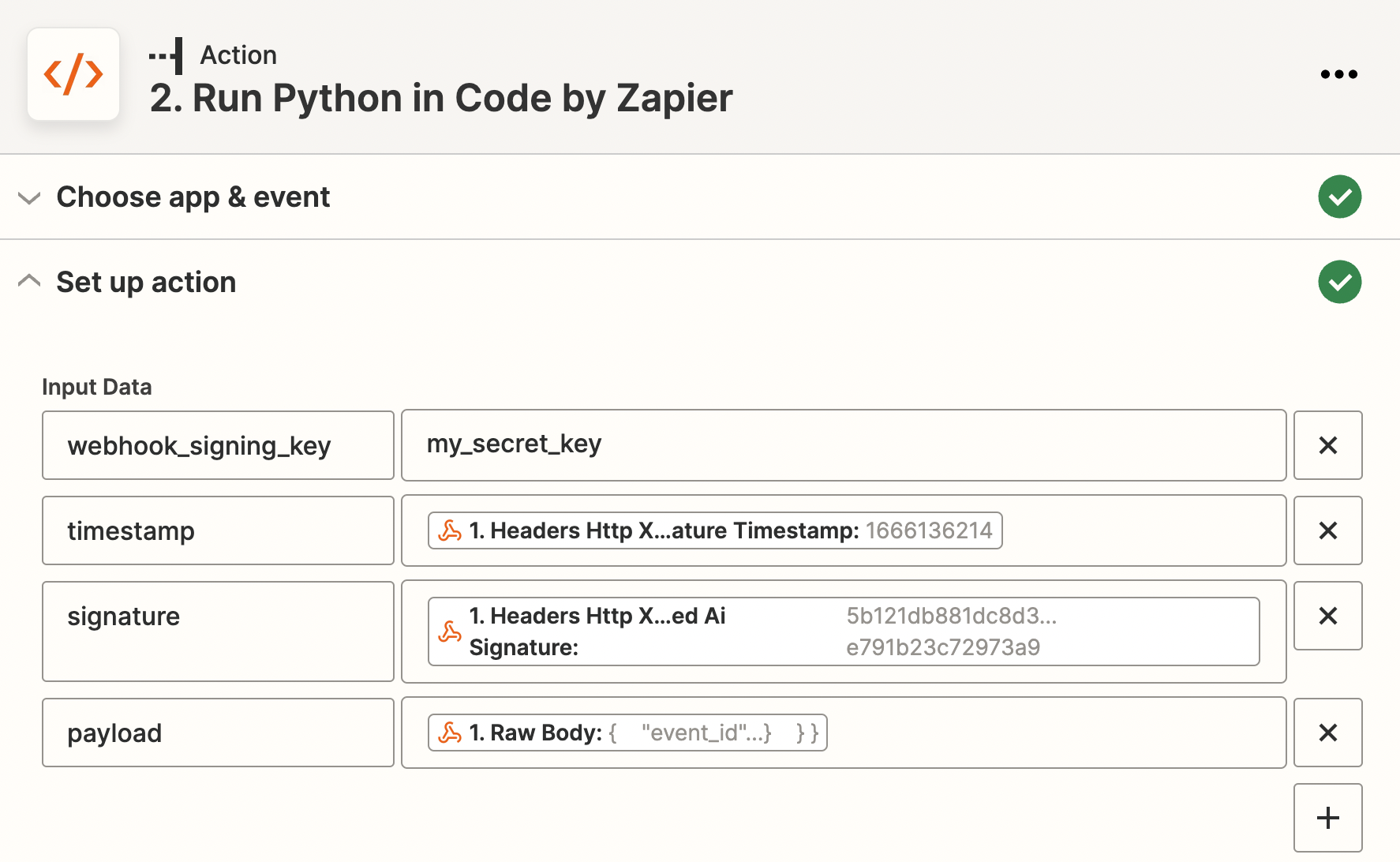Click the step title Run Python in Code by Zapier

[x=441, y=99]
